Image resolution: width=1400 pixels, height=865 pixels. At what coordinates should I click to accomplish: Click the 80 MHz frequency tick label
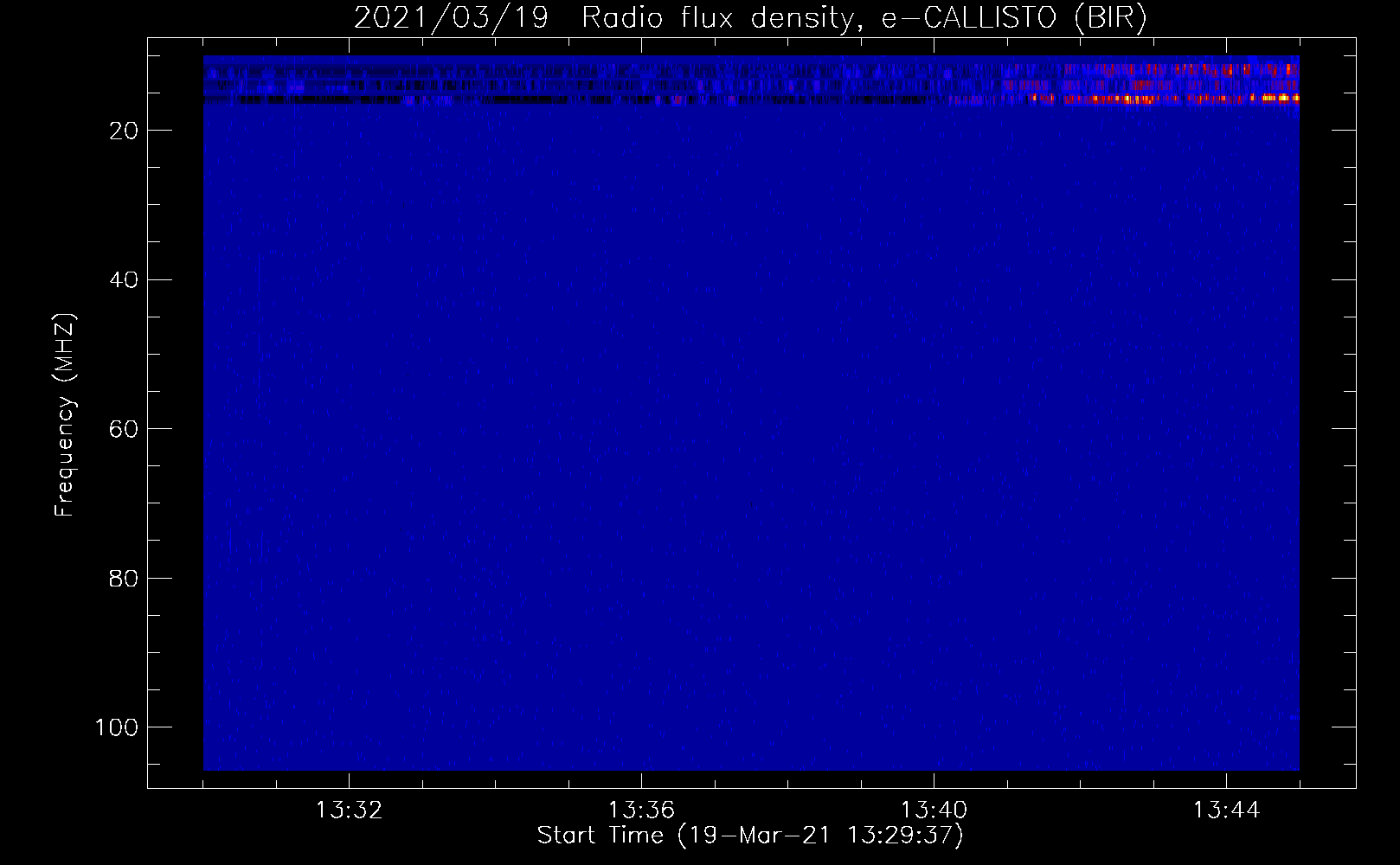coord(124,578)
